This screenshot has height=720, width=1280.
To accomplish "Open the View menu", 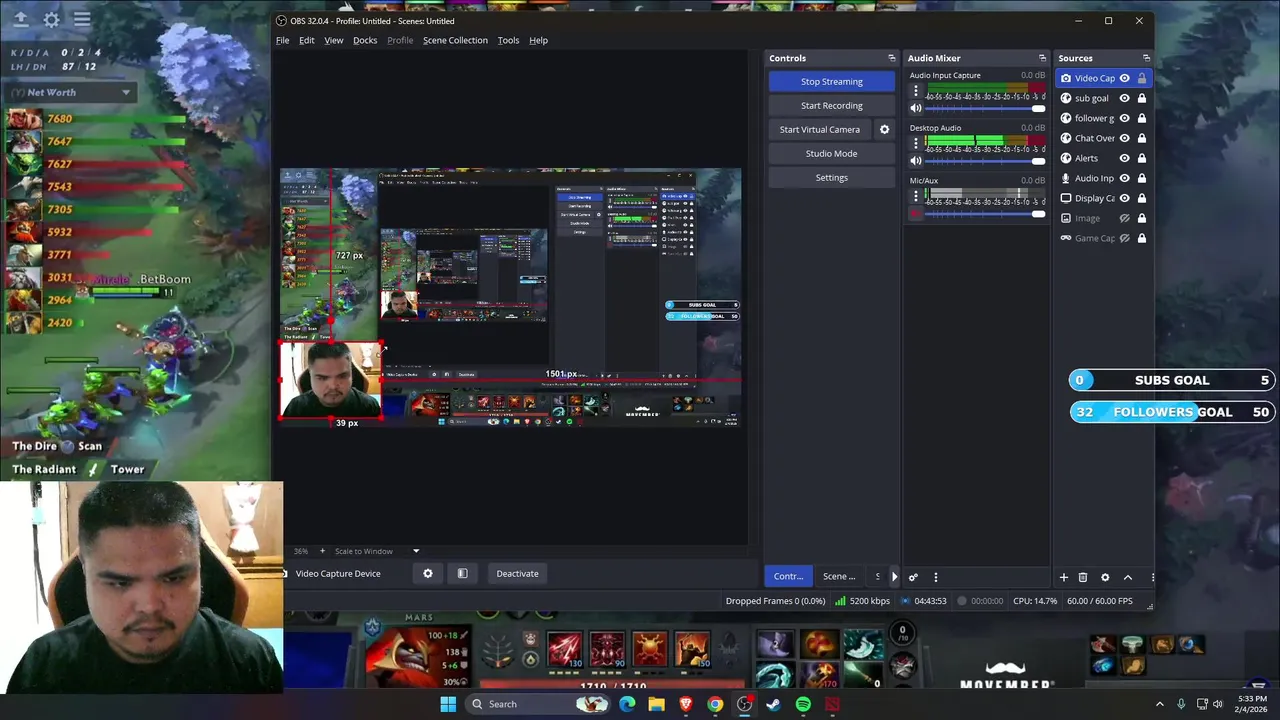I will [334, 40].
